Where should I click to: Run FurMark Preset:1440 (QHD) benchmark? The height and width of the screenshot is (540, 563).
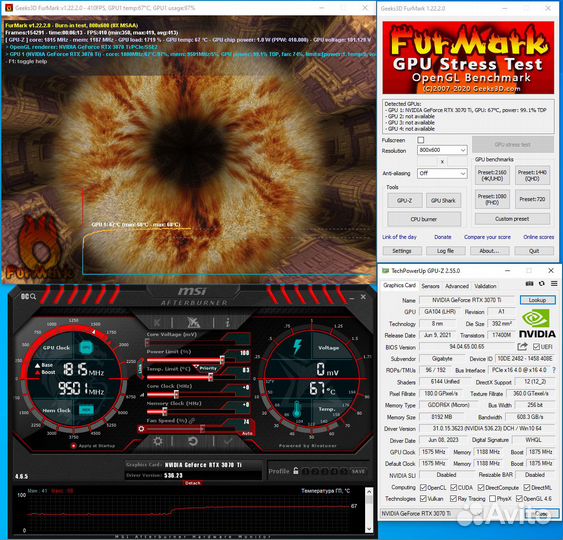pos(532,175)
